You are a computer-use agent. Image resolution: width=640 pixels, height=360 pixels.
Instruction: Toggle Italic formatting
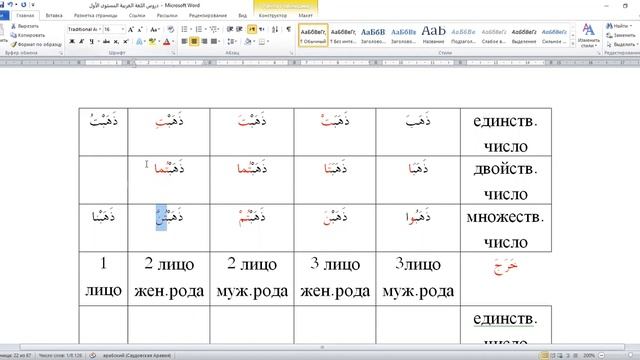coord(82,41)
